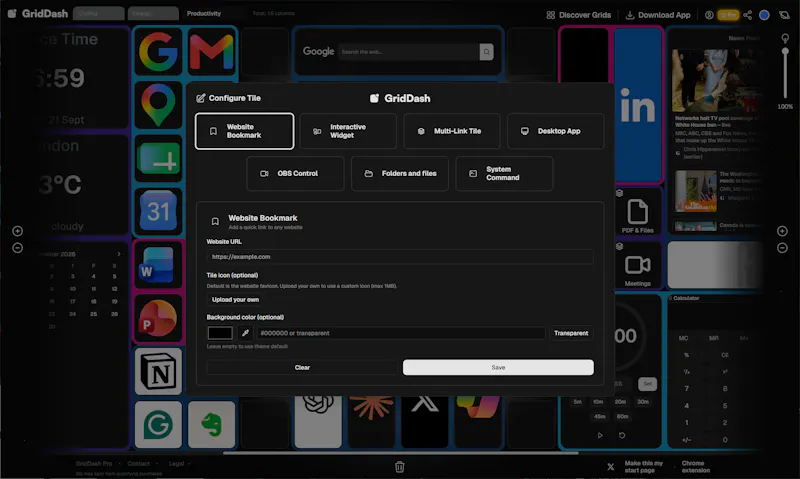This screenshot has height=479, width=800.
Task: Open the Copilot tile
Action: coord(478,421)
